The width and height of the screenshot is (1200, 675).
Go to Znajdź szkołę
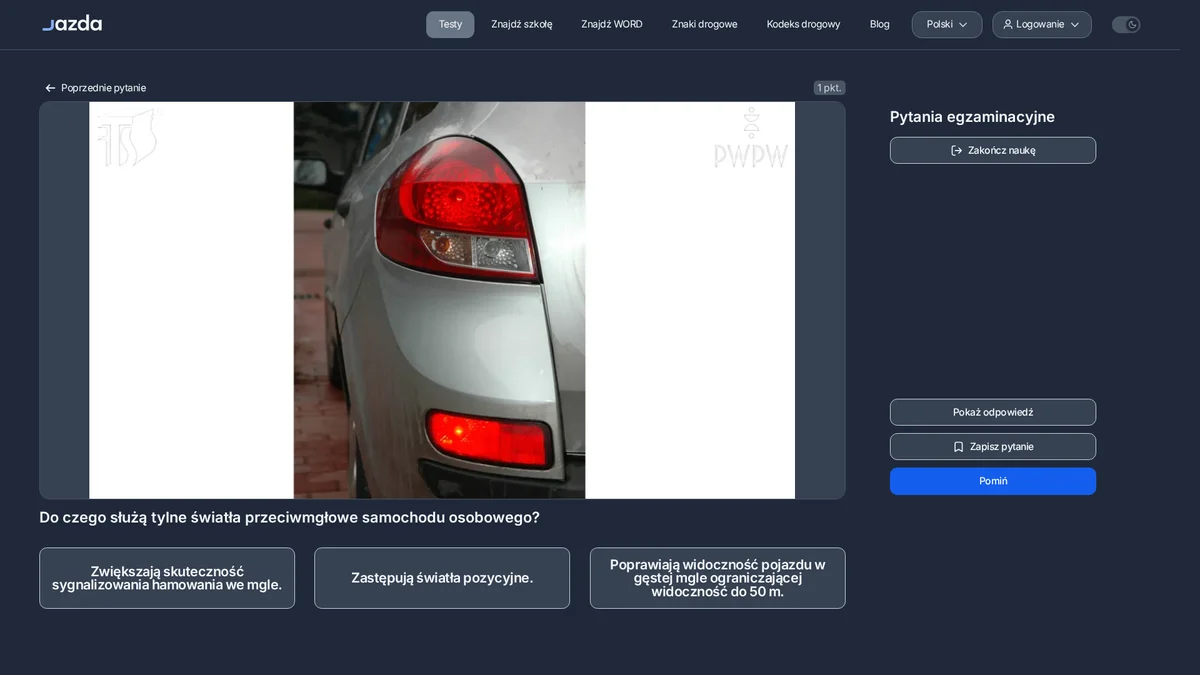pos(522,24)
